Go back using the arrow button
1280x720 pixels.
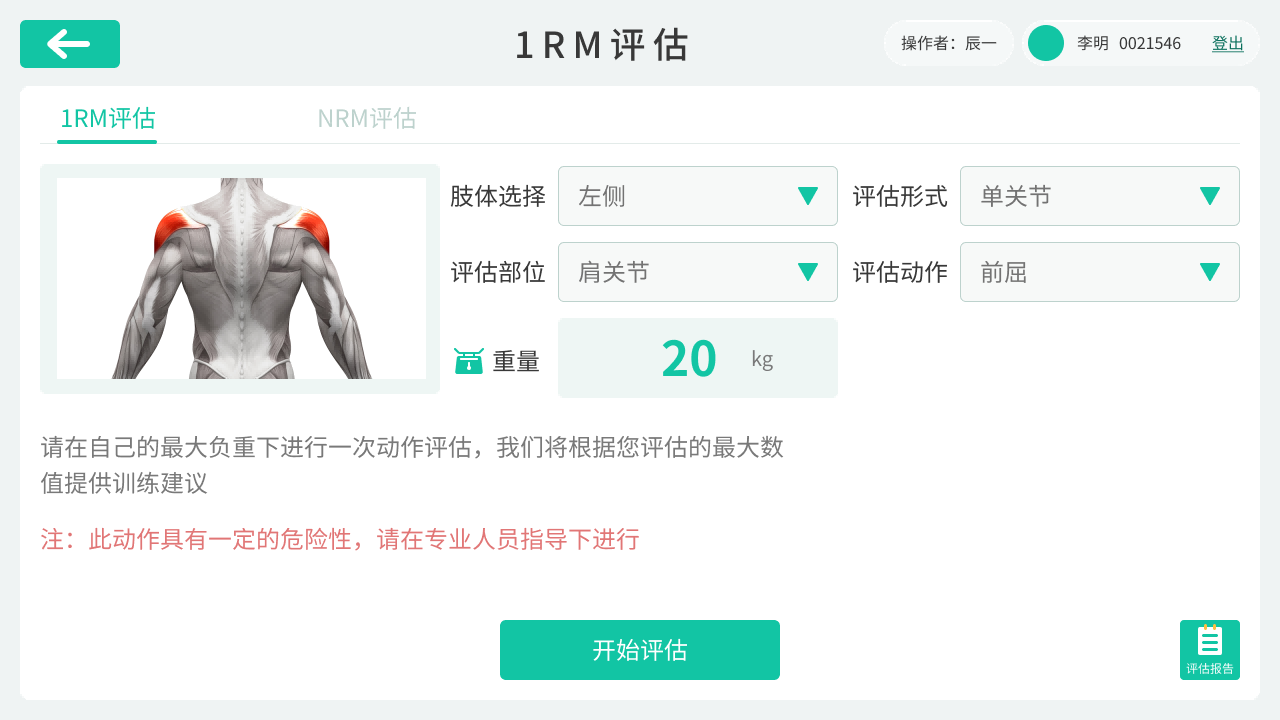pyautogui.click(x=70, y=44)
